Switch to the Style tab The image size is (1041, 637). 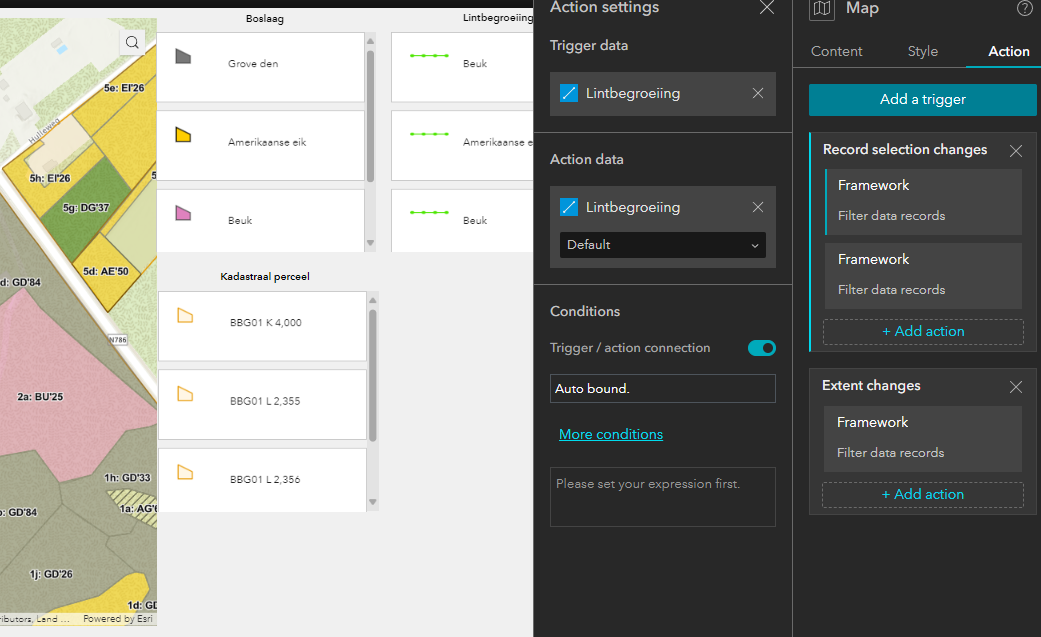(x=922, y=51)
